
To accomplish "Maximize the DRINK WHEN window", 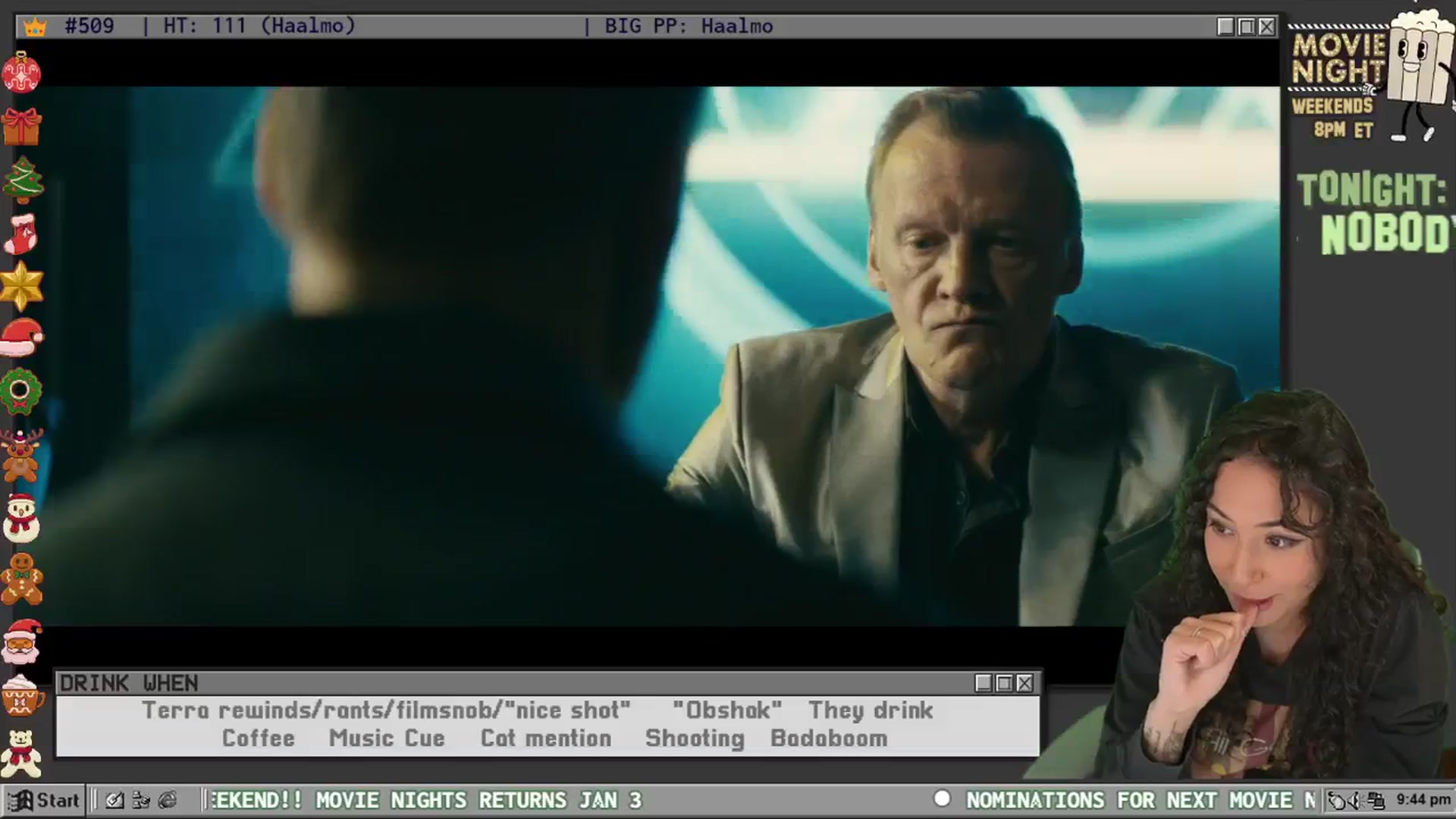I will (1004, 683).
